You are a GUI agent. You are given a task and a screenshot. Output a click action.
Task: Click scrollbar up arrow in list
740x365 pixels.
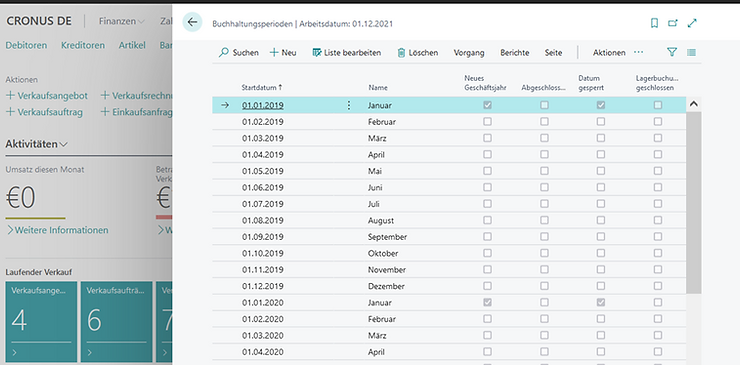pyautogui.click(x=693, y=104)
